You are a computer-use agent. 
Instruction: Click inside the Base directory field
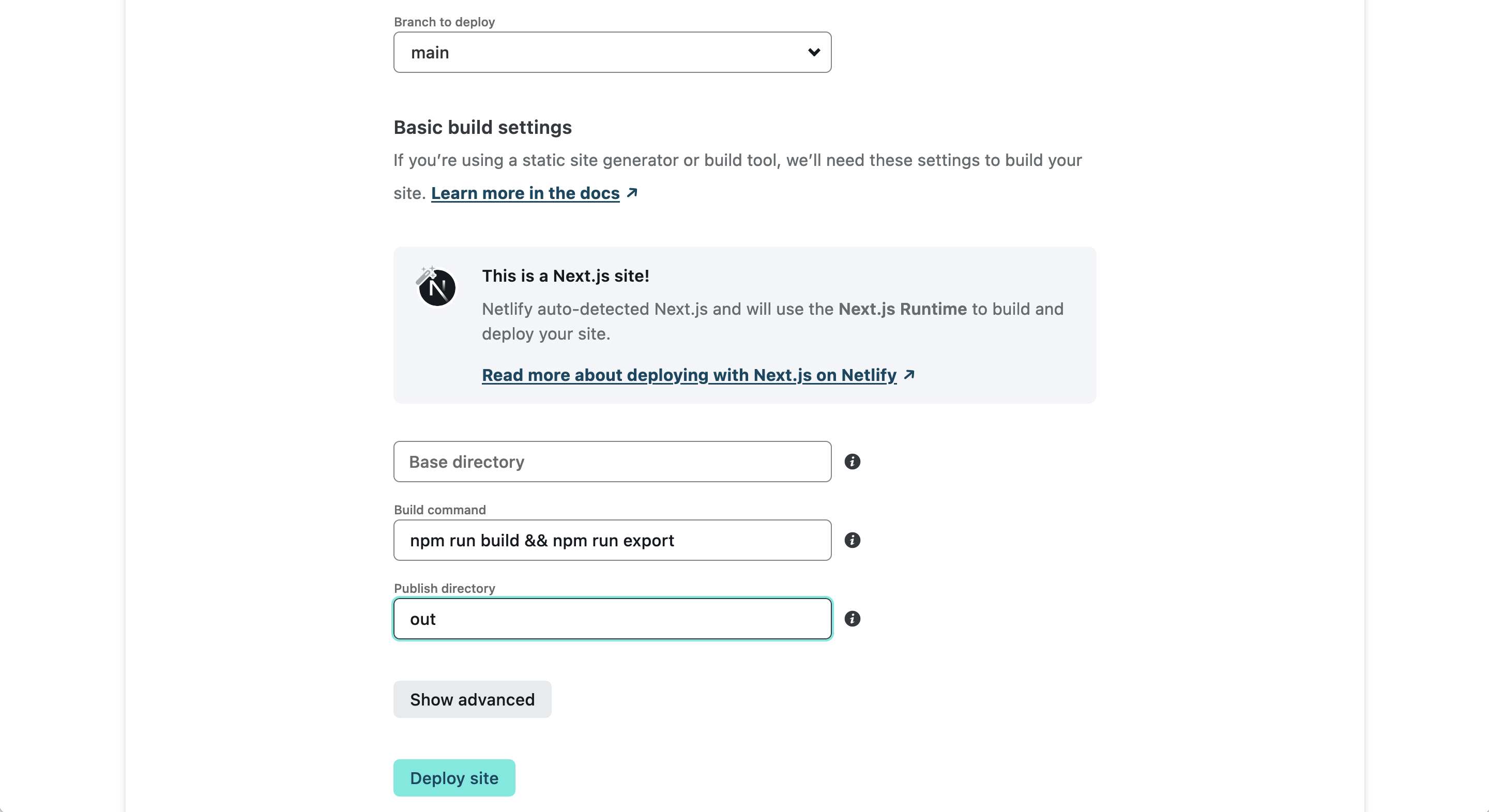pos(612,461)
